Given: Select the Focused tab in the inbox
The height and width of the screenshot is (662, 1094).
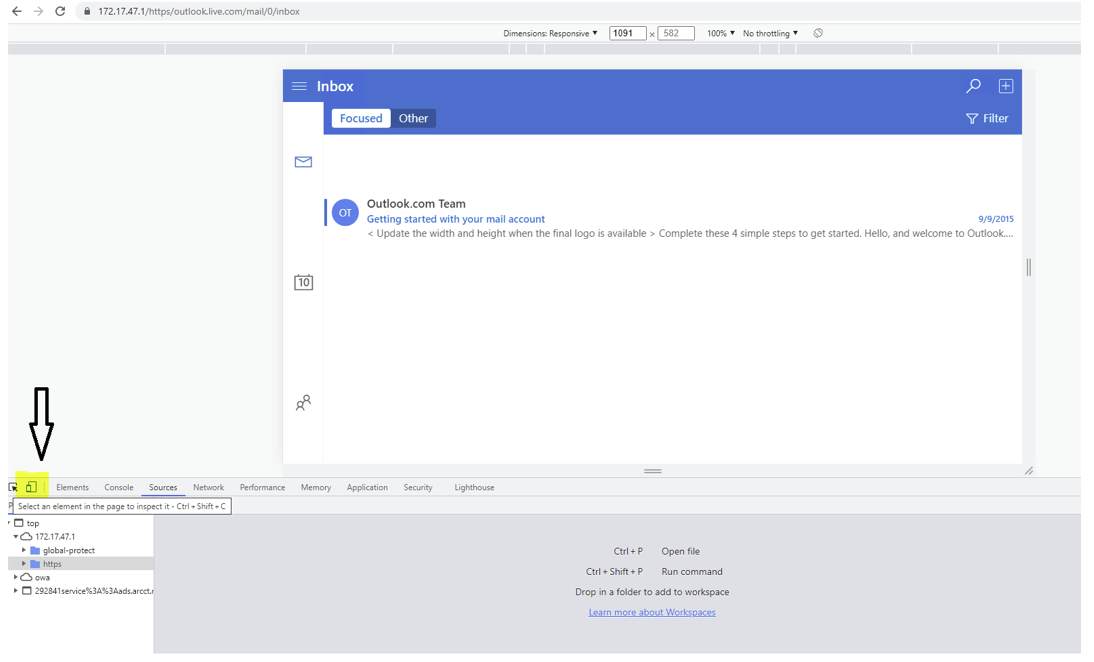Looking at the screenshot, I should 360,118.
